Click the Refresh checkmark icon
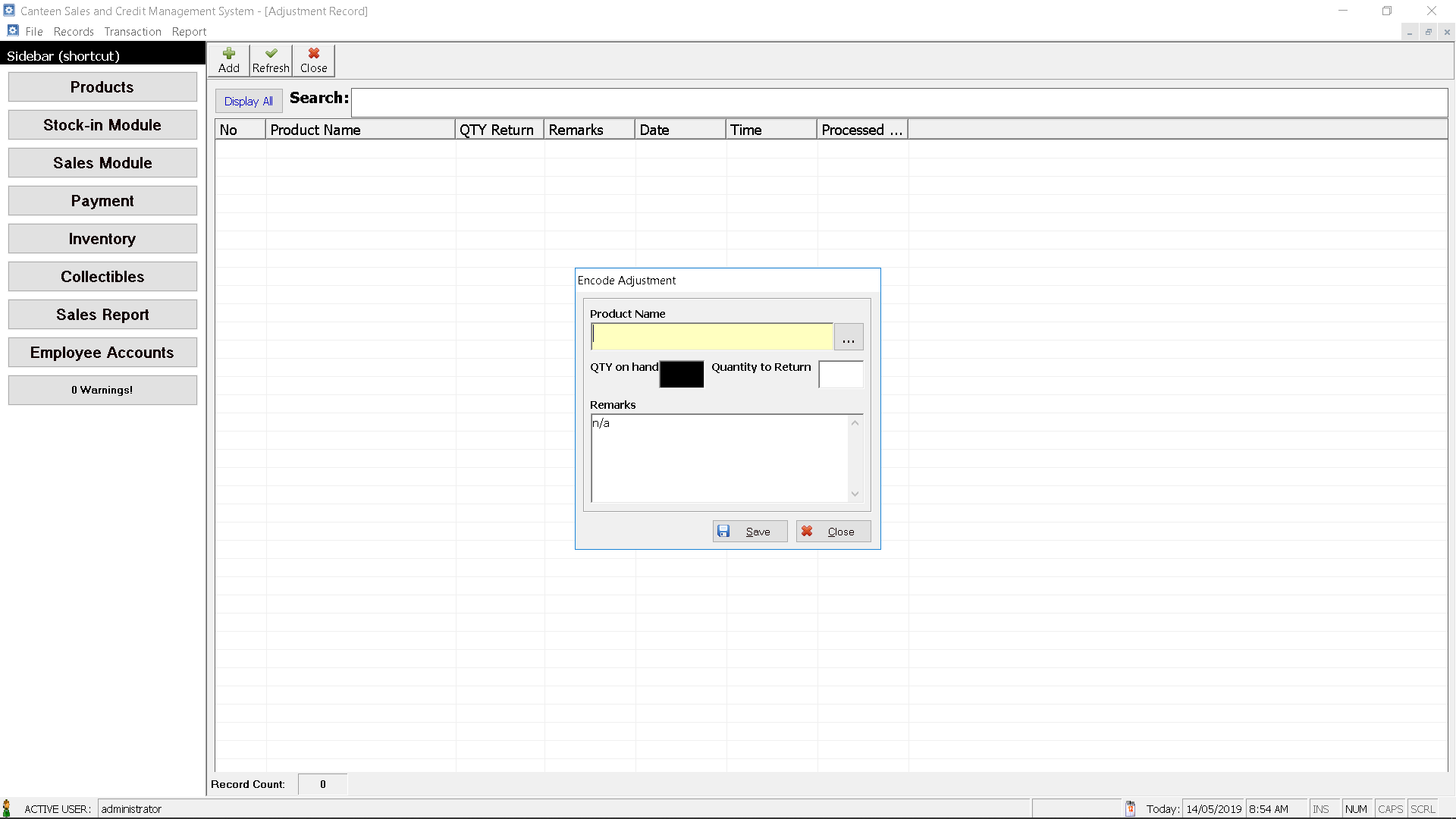Image resolution: width=1456 pixels, height=819 pixels. click(271, 53)
